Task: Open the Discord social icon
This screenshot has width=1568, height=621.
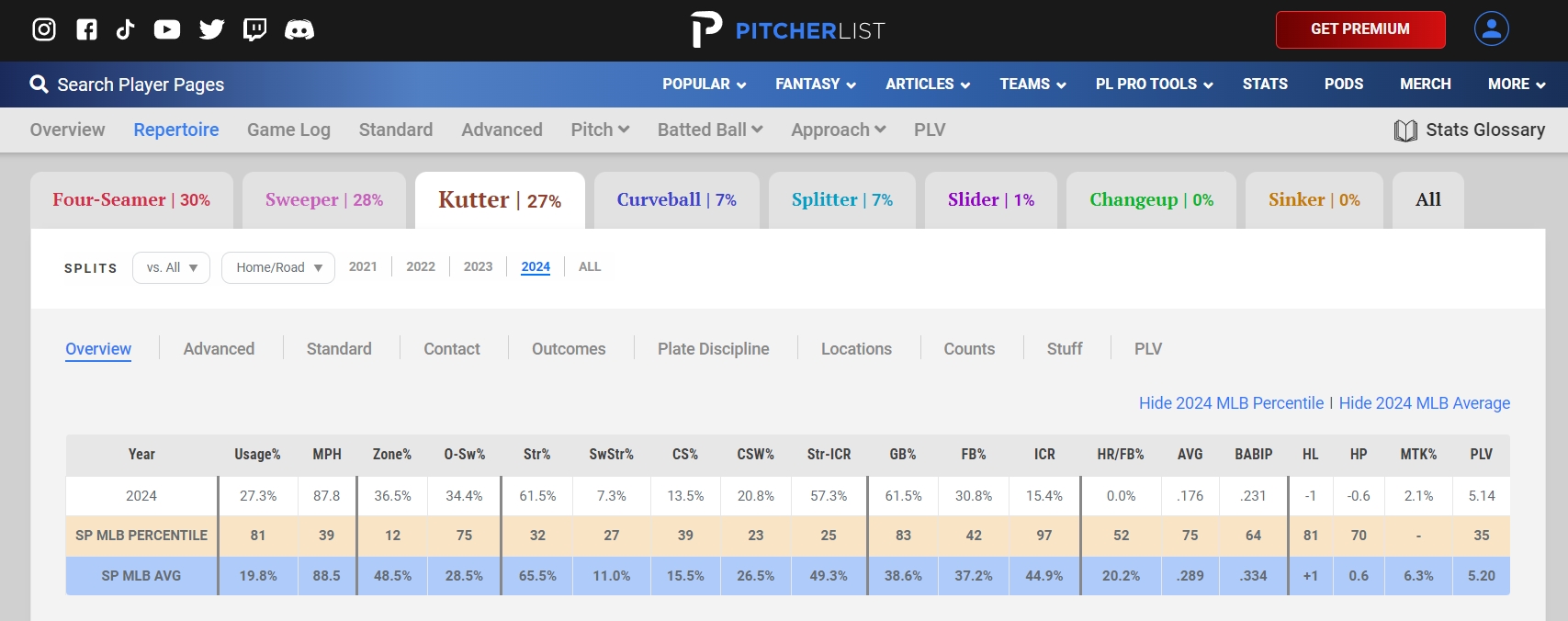Action: pos(299,29)
